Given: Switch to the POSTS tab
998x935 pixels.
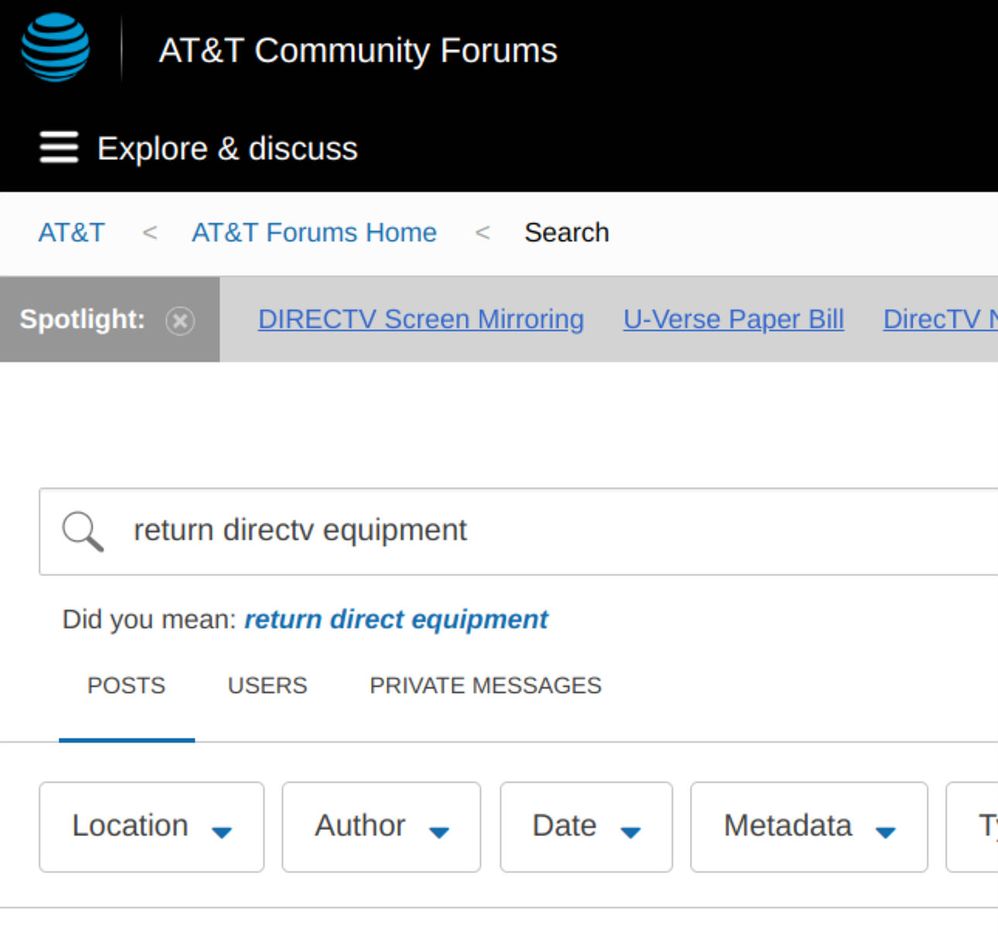Looking at the screenshot, I should (x=126, y=686).
